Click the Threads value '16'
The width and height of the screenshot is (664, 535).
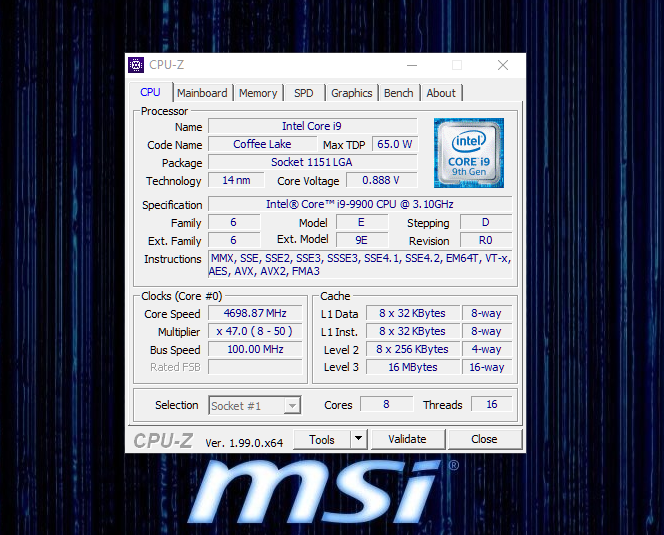[x=492, y=404]
